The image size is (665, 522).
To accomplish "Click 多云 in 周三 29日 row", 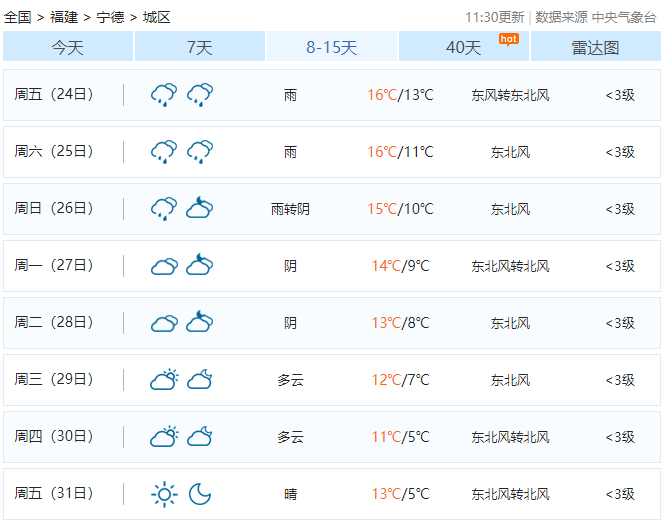I will click(291, 380).
